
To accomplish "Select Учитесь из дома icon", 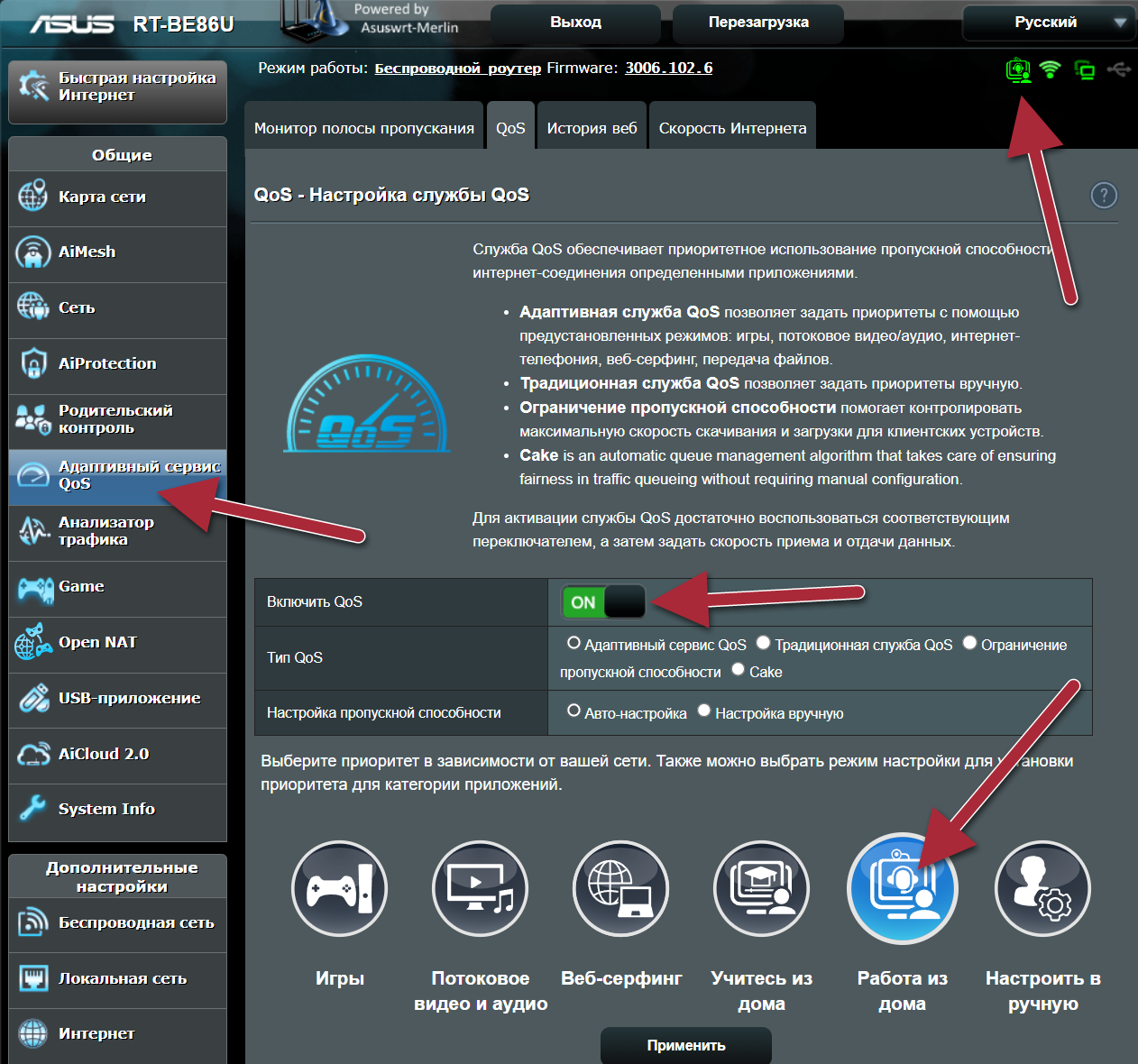I will [x=761, y=889].
